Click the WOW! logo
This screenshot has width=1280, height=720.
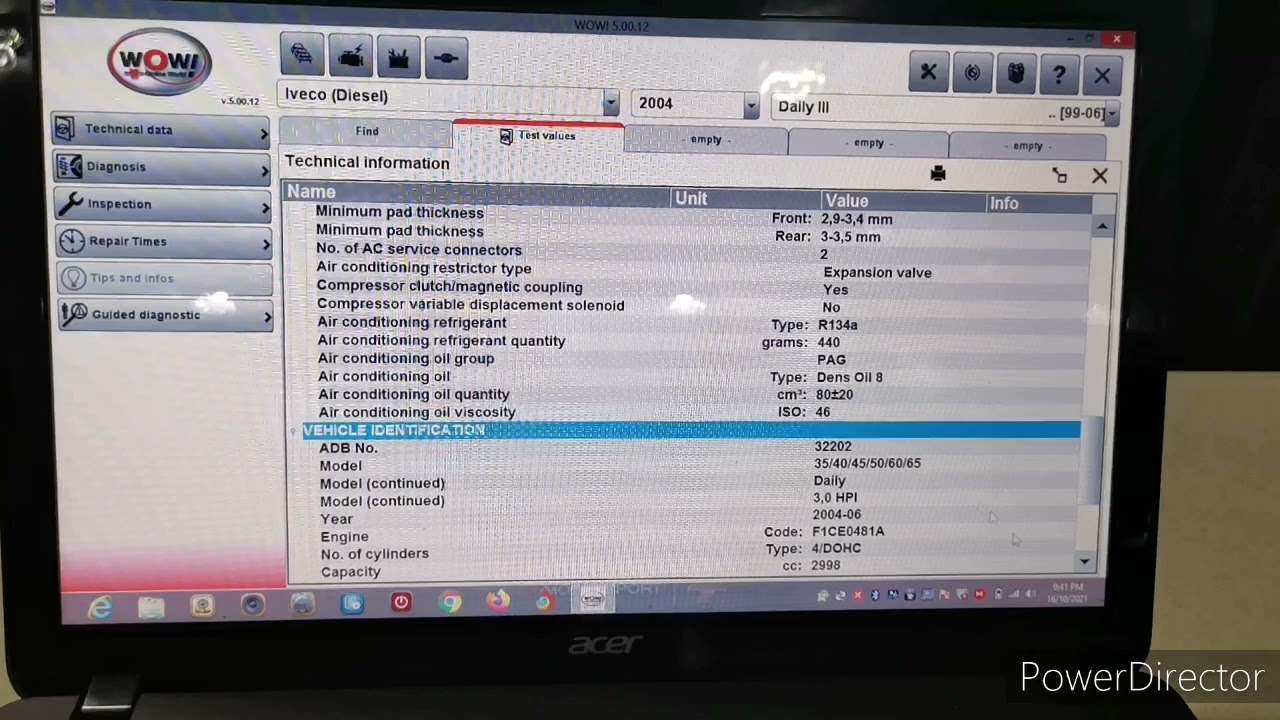coord(160,61)
